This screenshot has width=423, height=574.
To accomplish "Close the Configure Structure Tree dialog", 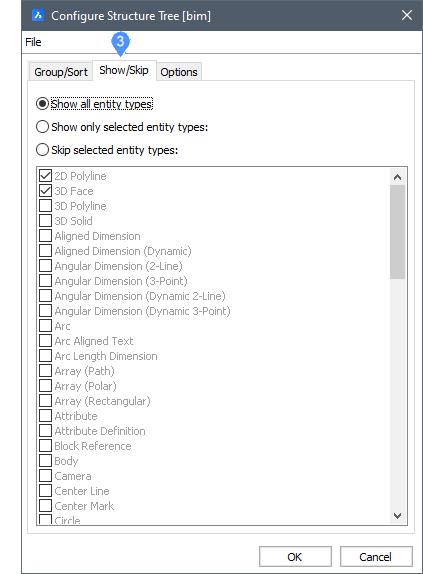I will pos(407,15).
